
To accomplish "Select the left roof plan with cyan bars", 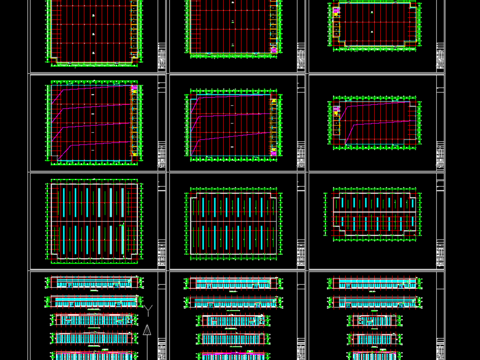I will [94, 221].
